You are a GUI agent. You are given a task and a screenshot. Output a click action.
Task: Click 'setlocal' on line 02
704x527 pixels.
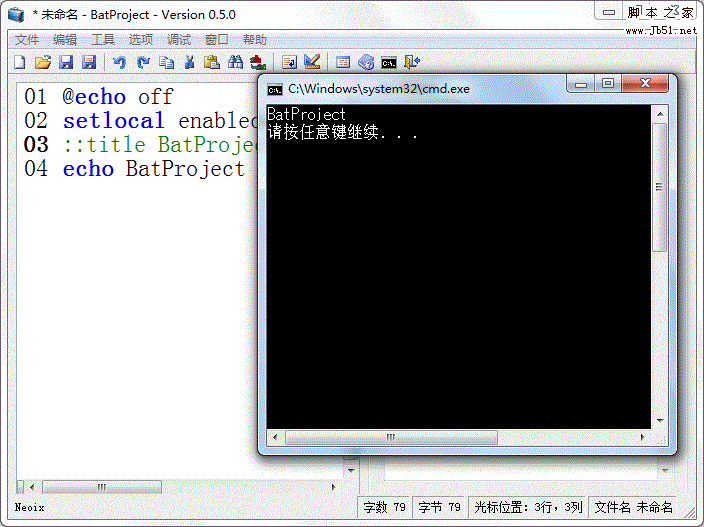click(114, 121)
